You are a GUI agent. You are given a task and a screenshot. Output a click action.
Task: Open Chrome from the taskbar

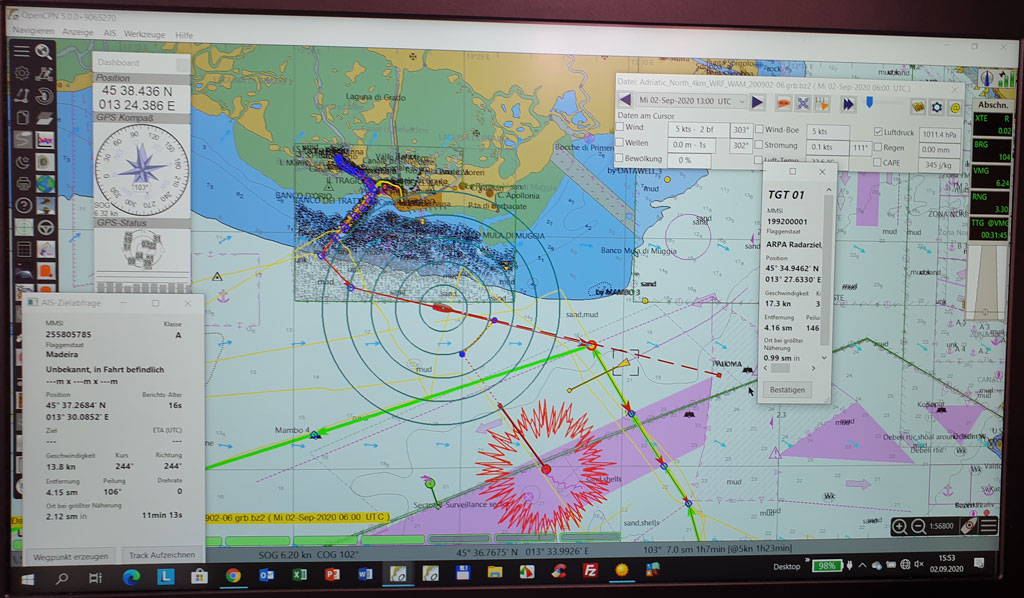tap(232, 575)
